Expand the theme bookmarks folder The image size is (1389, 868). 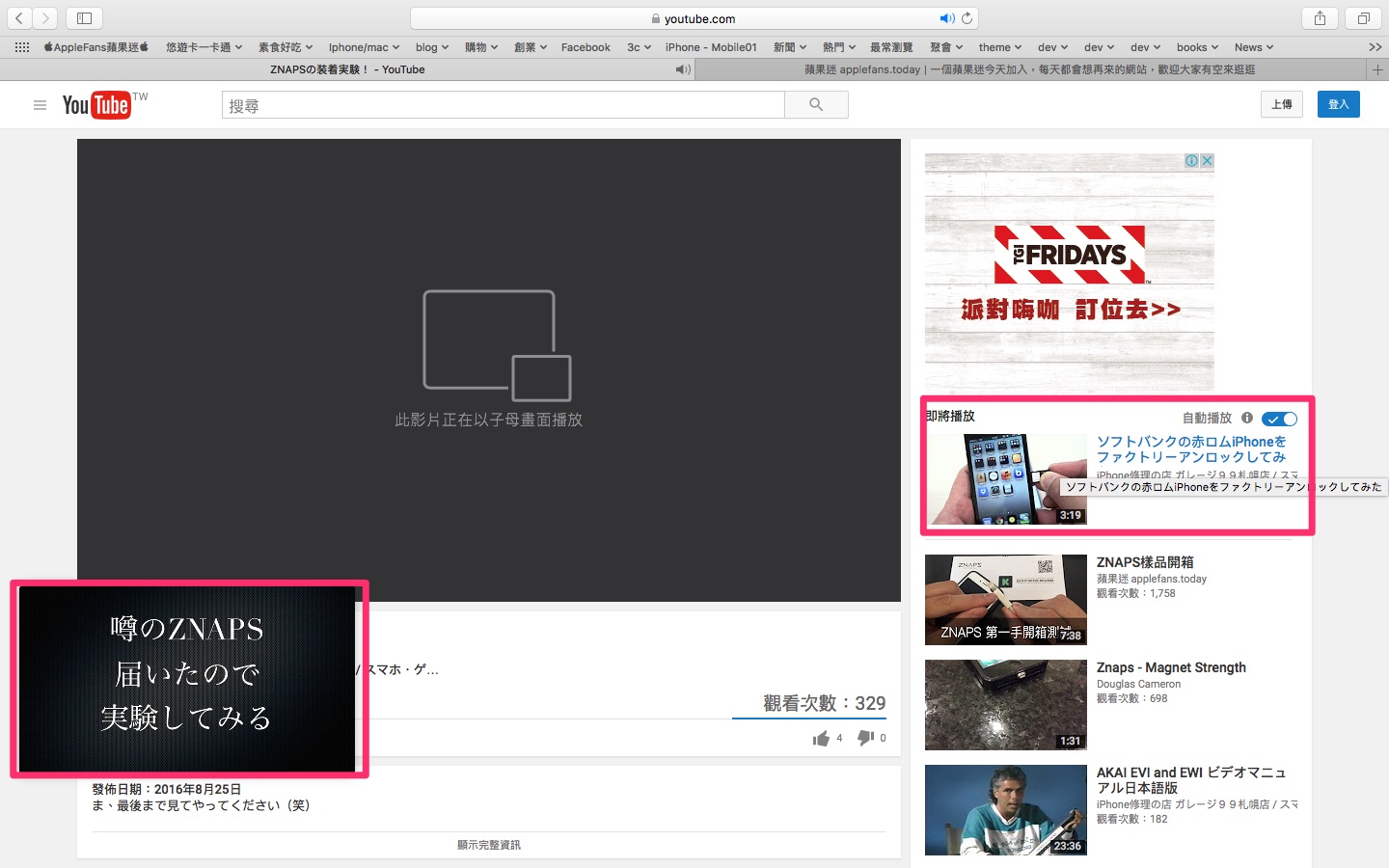(x=999, y=47)
